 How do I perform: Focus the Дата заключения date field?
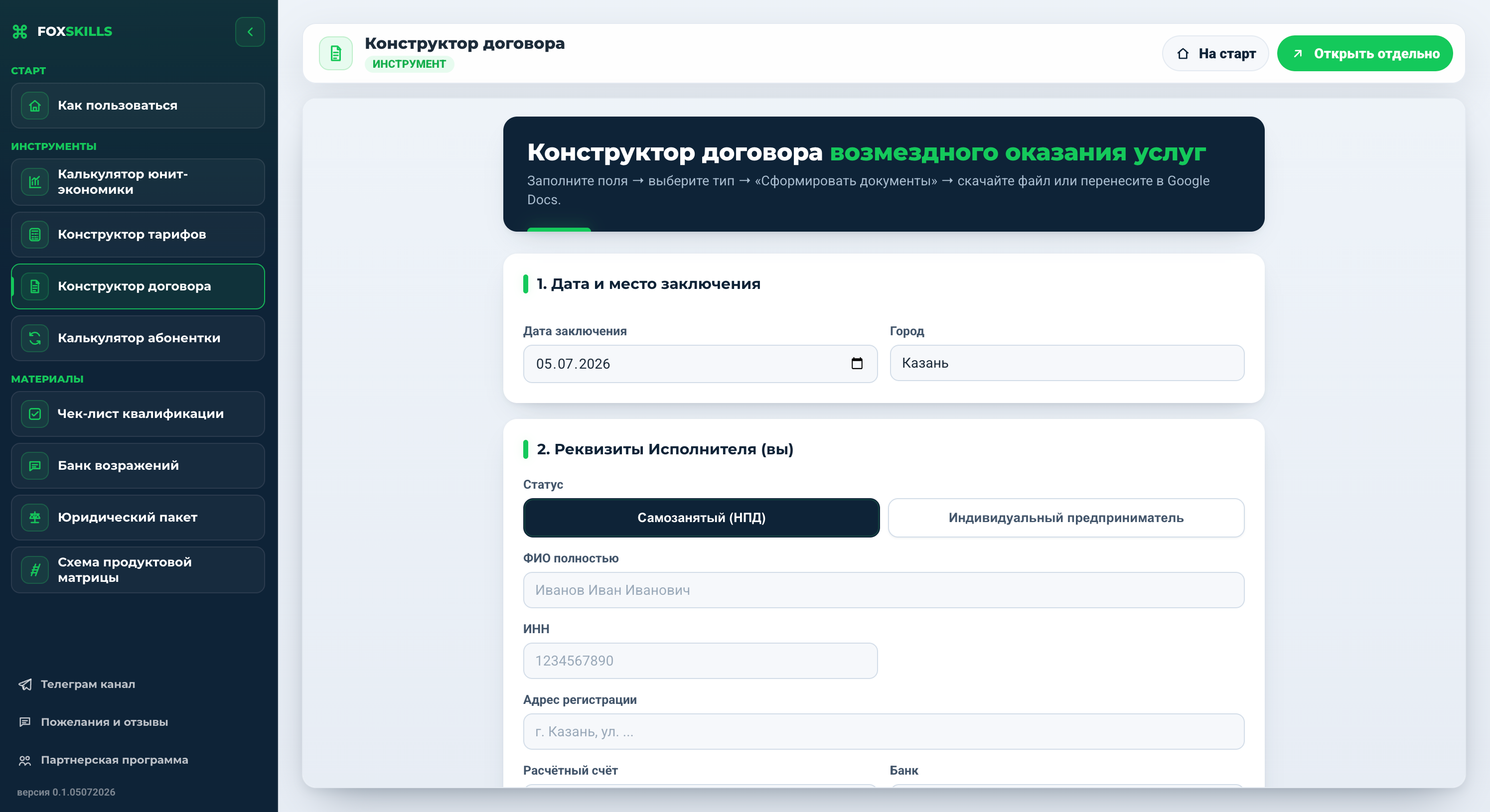pos(700,364)
